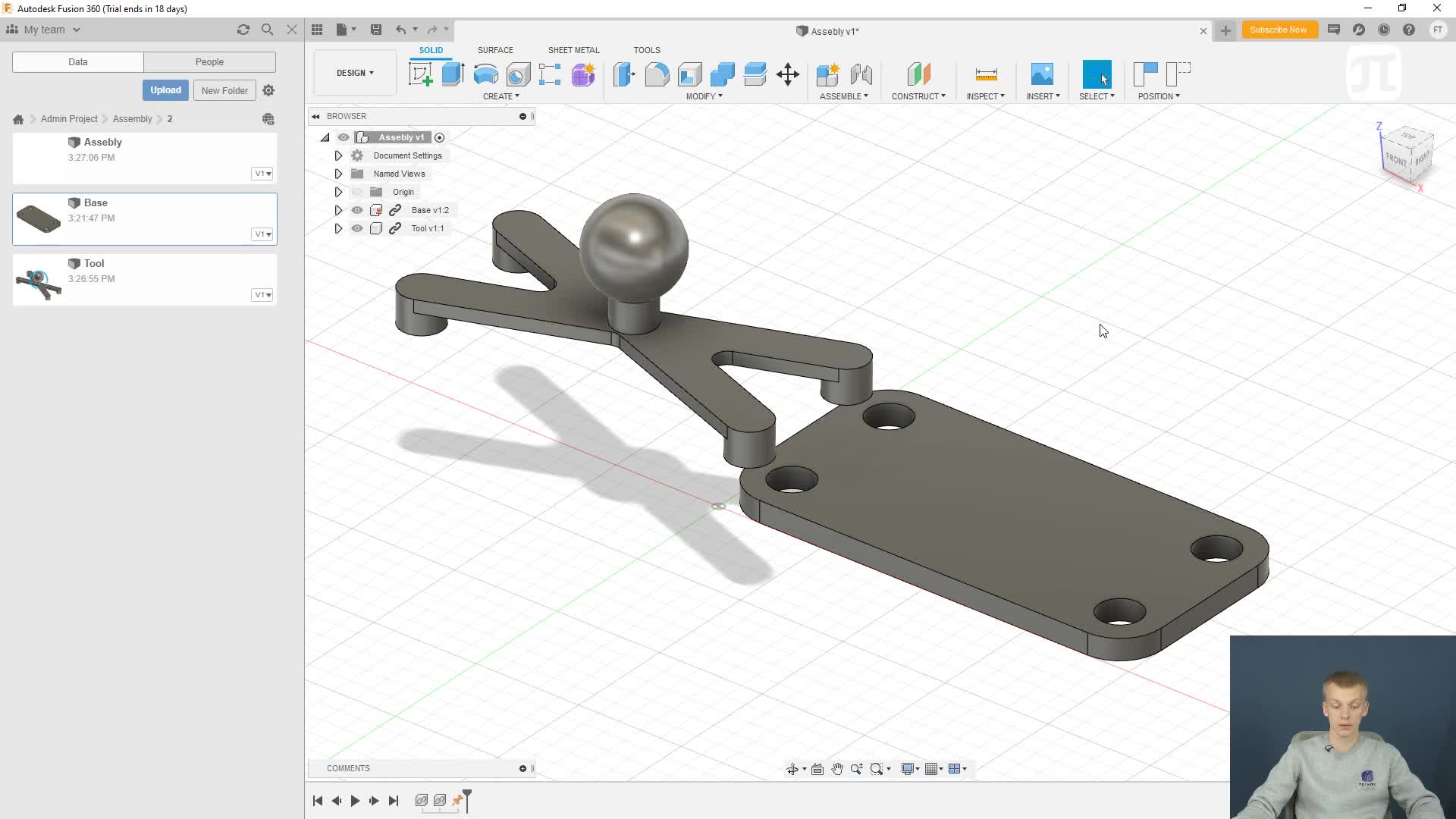
Task: Hide the Base v1:2 component
Action: (357, 210)
